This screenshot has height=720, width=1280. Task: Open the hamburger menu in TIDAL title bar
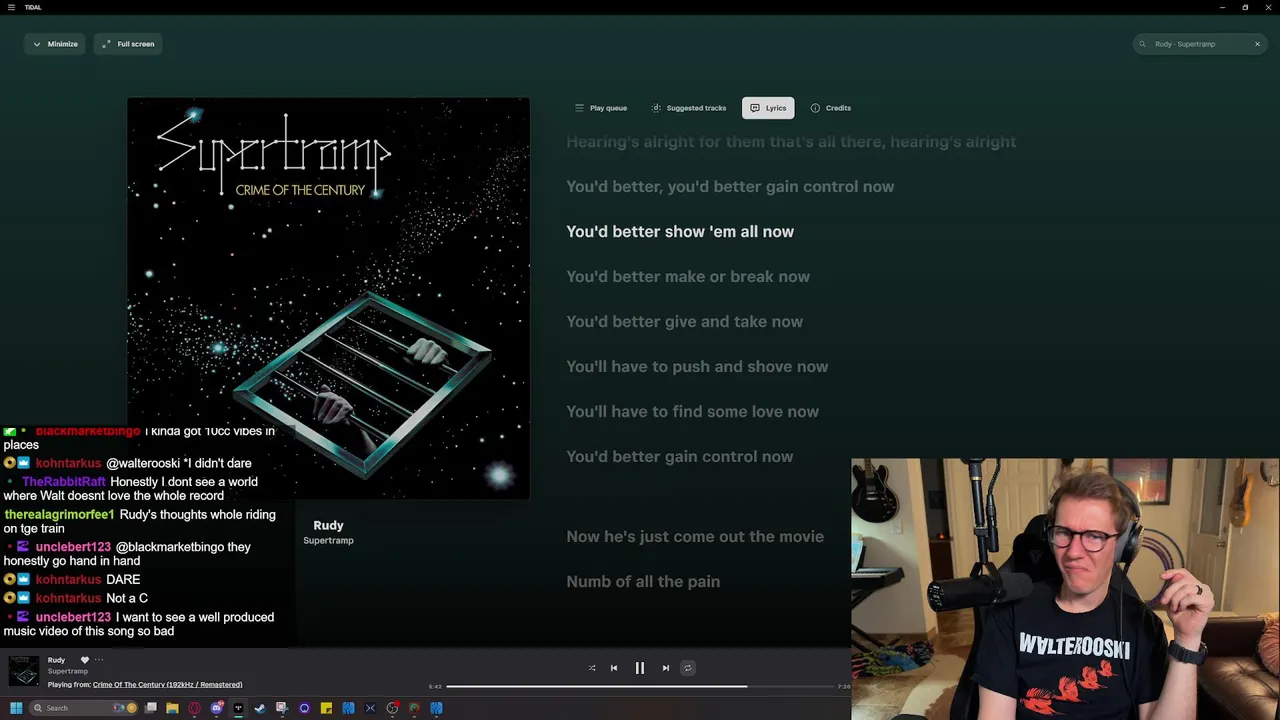(11, 7)
